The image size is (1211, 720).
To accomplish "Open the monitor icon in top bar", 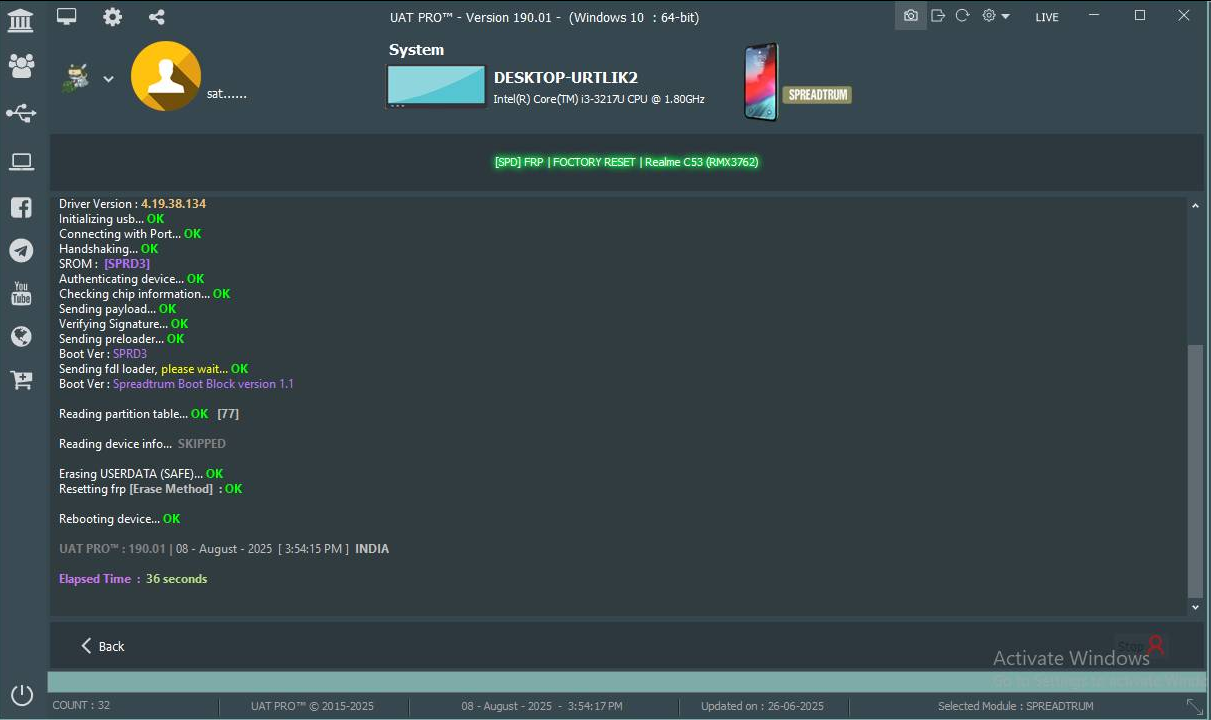I will point(66,17).
